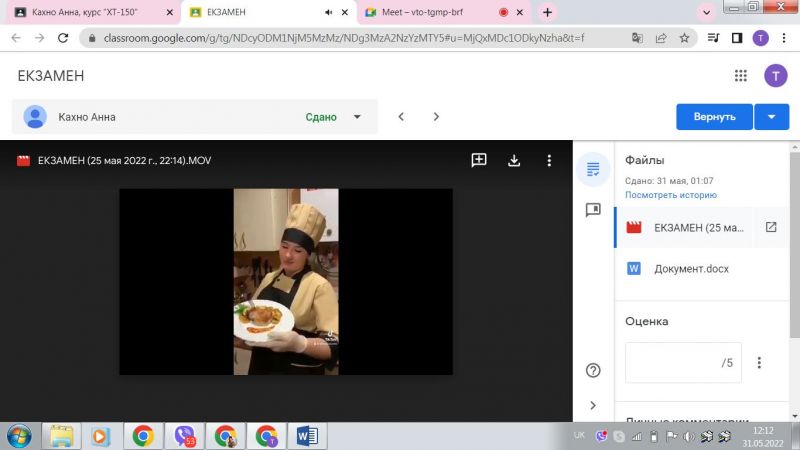Open ЕКЗАМЕН video in new window
Screen dimensions: 800x450
pos(771,227)
